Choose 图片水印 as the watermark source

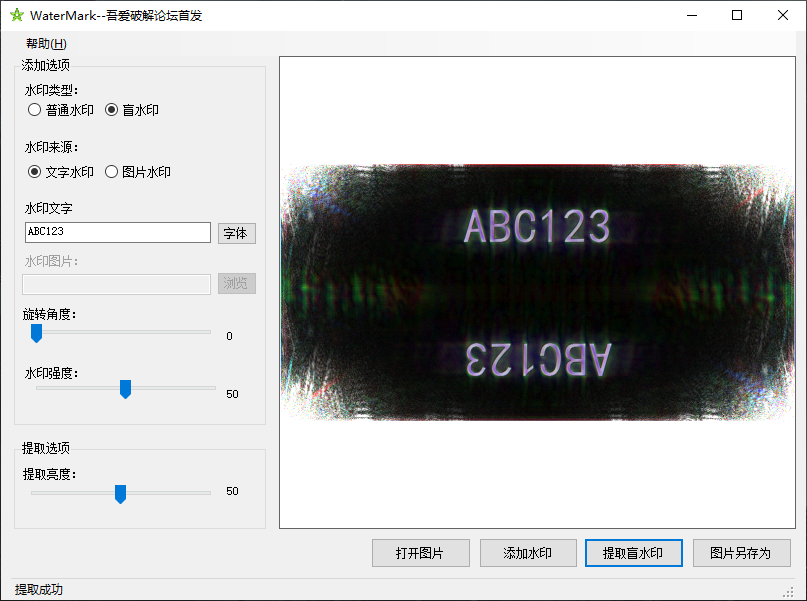click(x=112, y=172)
